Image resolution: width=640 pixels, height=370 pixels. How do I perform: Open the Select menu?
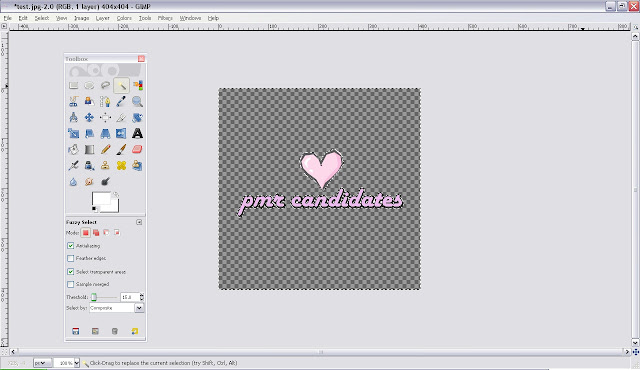(42, 18)
